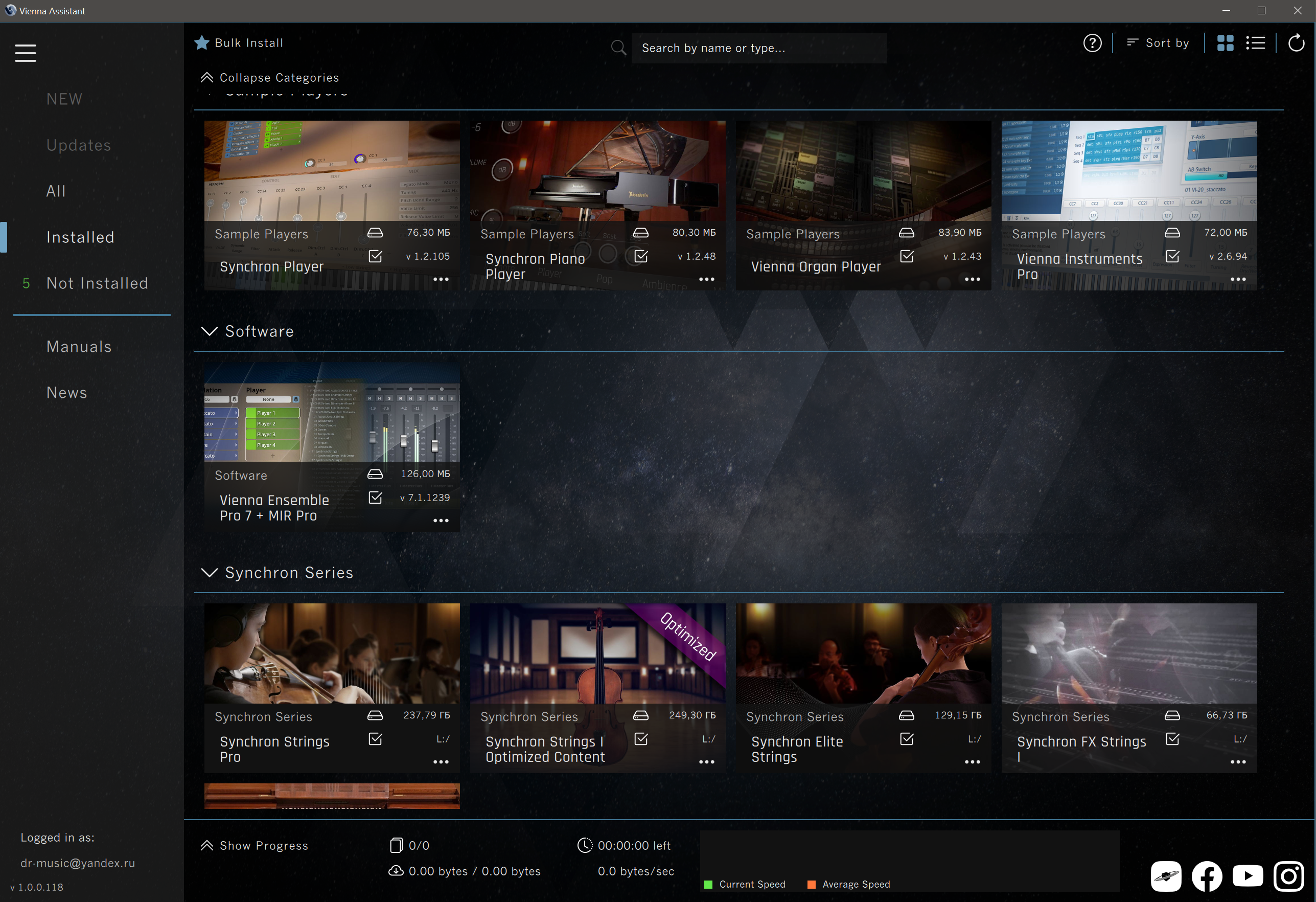Image resolution: width=1316 pixels, height=902 pixels.
Task: Select the Installed section in sidebar
Action: click(x=80, y=237)
